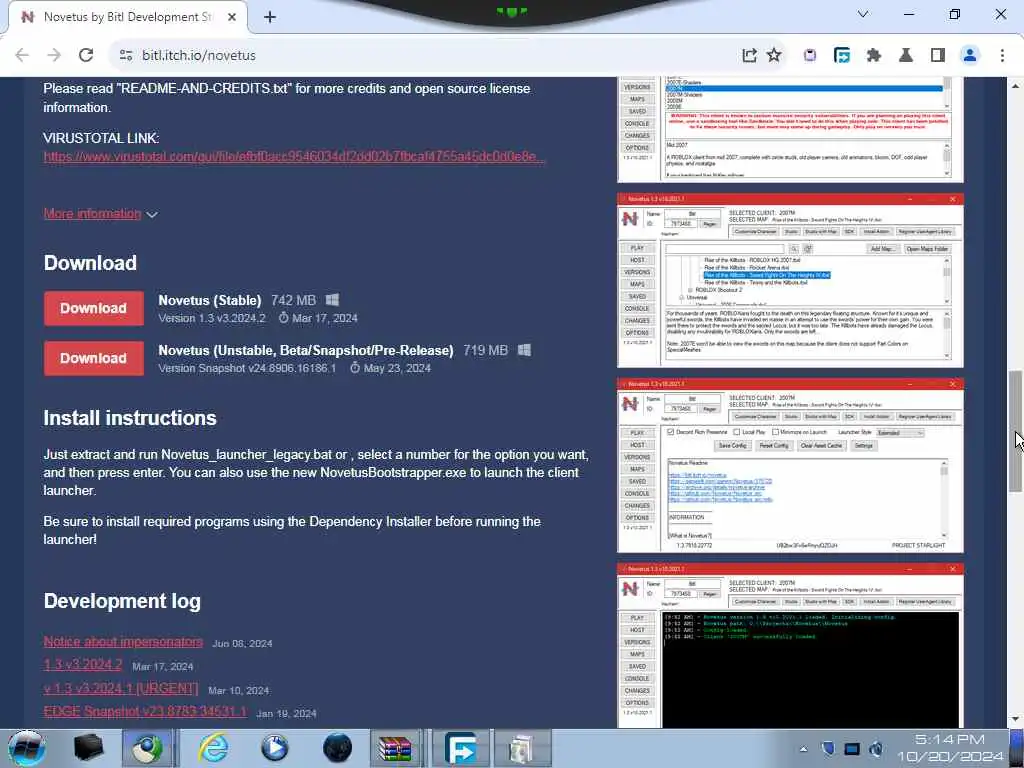This screenshot has width=1024, height=768.
Task: Select the Novetus by Bitl Development tab
Action: (127, 17)
